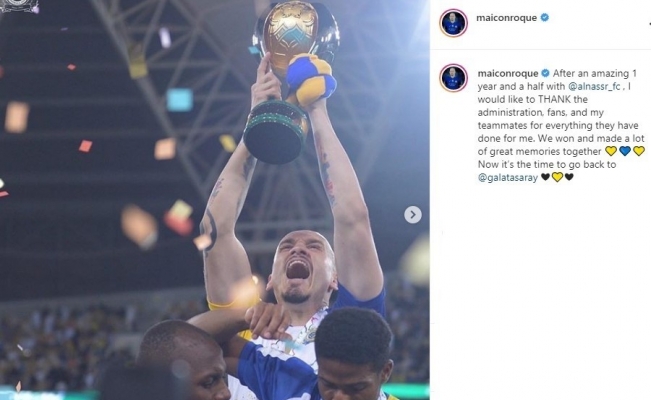Click the verified badge inside the caption

pos(546,73)
